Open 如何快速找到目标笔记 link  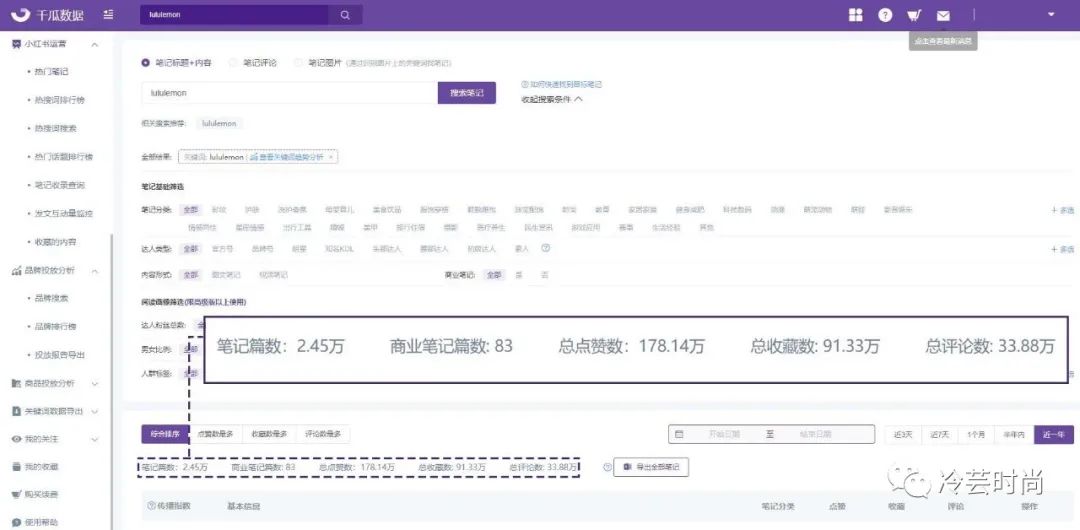coord(565,84)
